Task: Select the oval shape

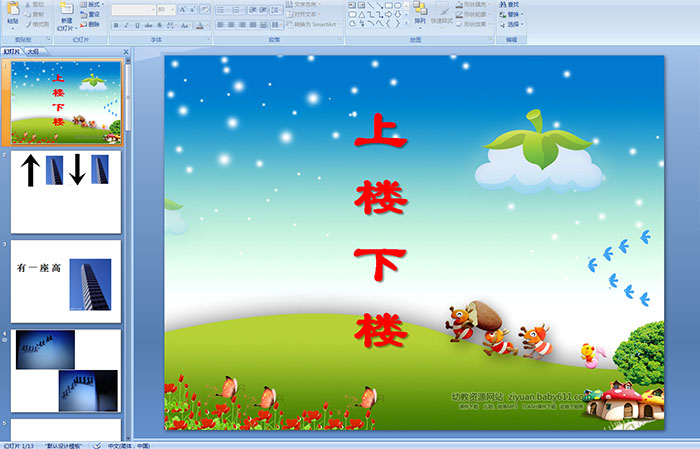Action: (398, 5)
